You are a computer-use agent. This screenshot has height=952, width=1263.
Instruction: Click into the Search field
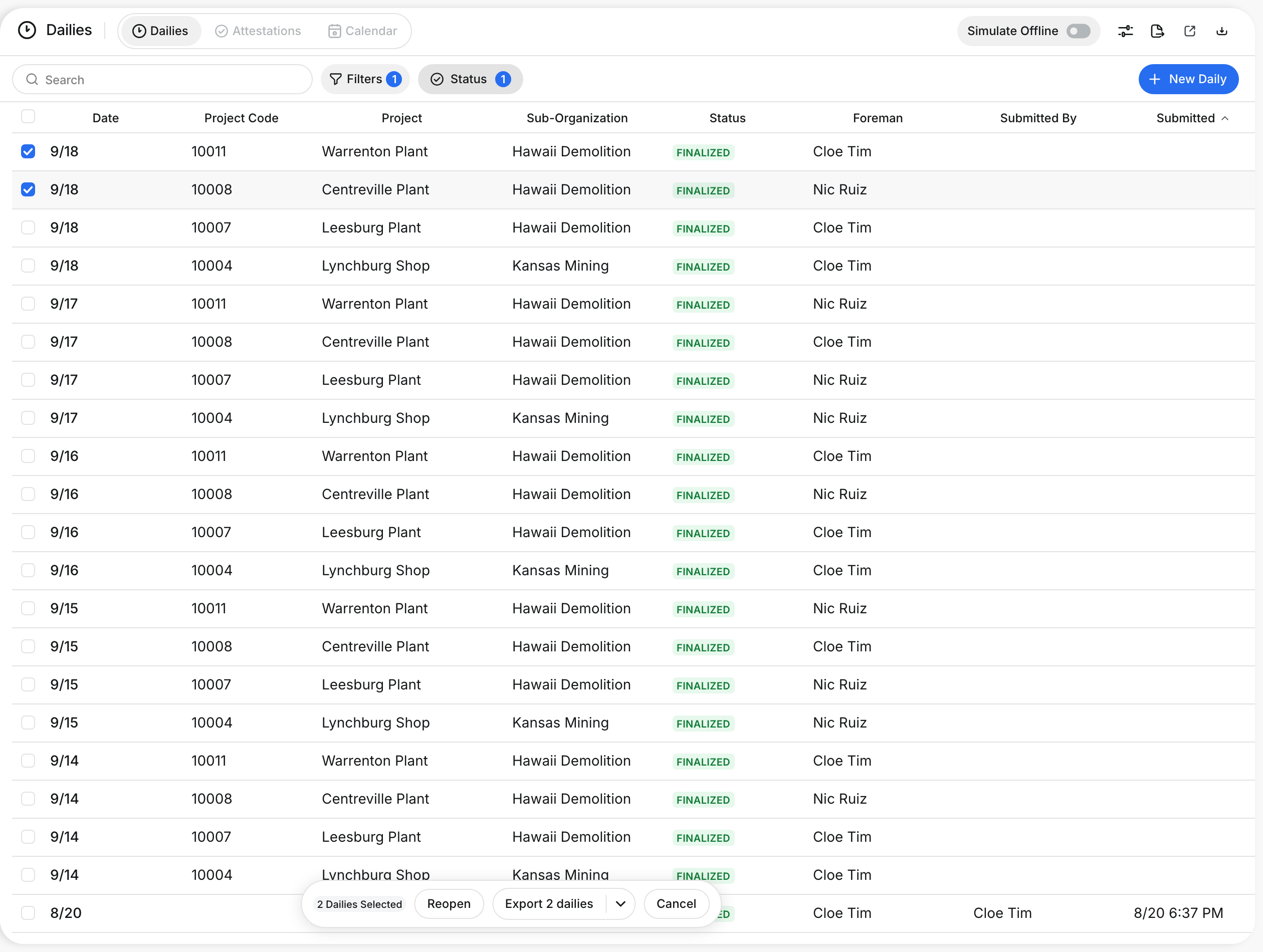162,79
